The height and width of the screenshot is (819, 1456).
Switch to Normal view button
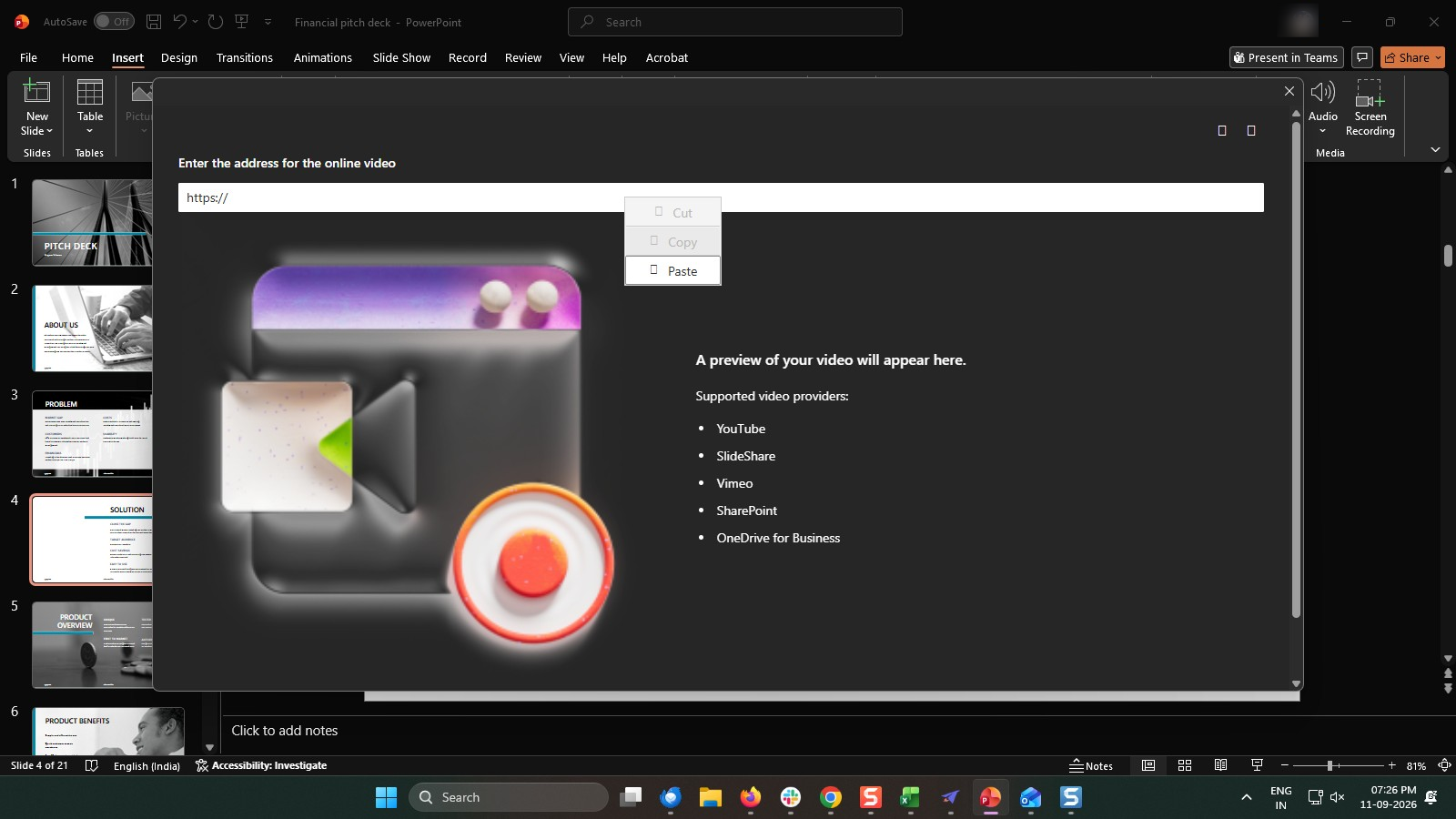1148,765
